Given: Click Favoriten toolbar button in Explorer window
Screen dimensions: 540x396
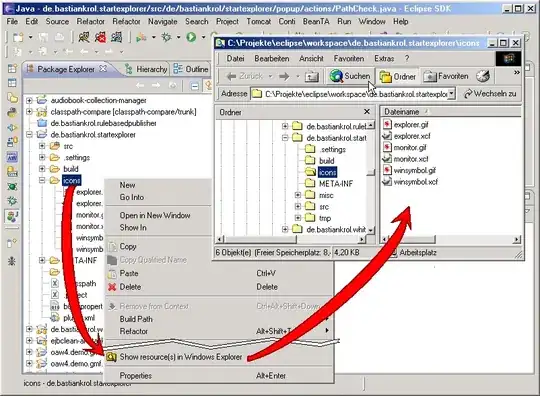Looking at the screenshot, I should 446,76.
